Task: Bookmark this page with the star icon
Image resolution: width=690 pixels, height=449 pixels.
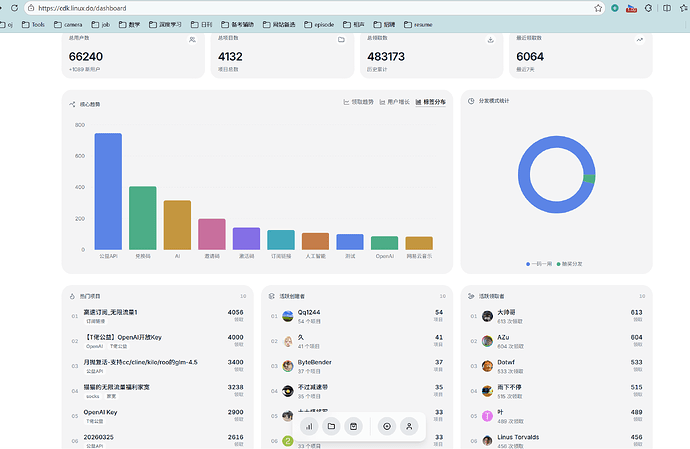Action: coord(598,8)
